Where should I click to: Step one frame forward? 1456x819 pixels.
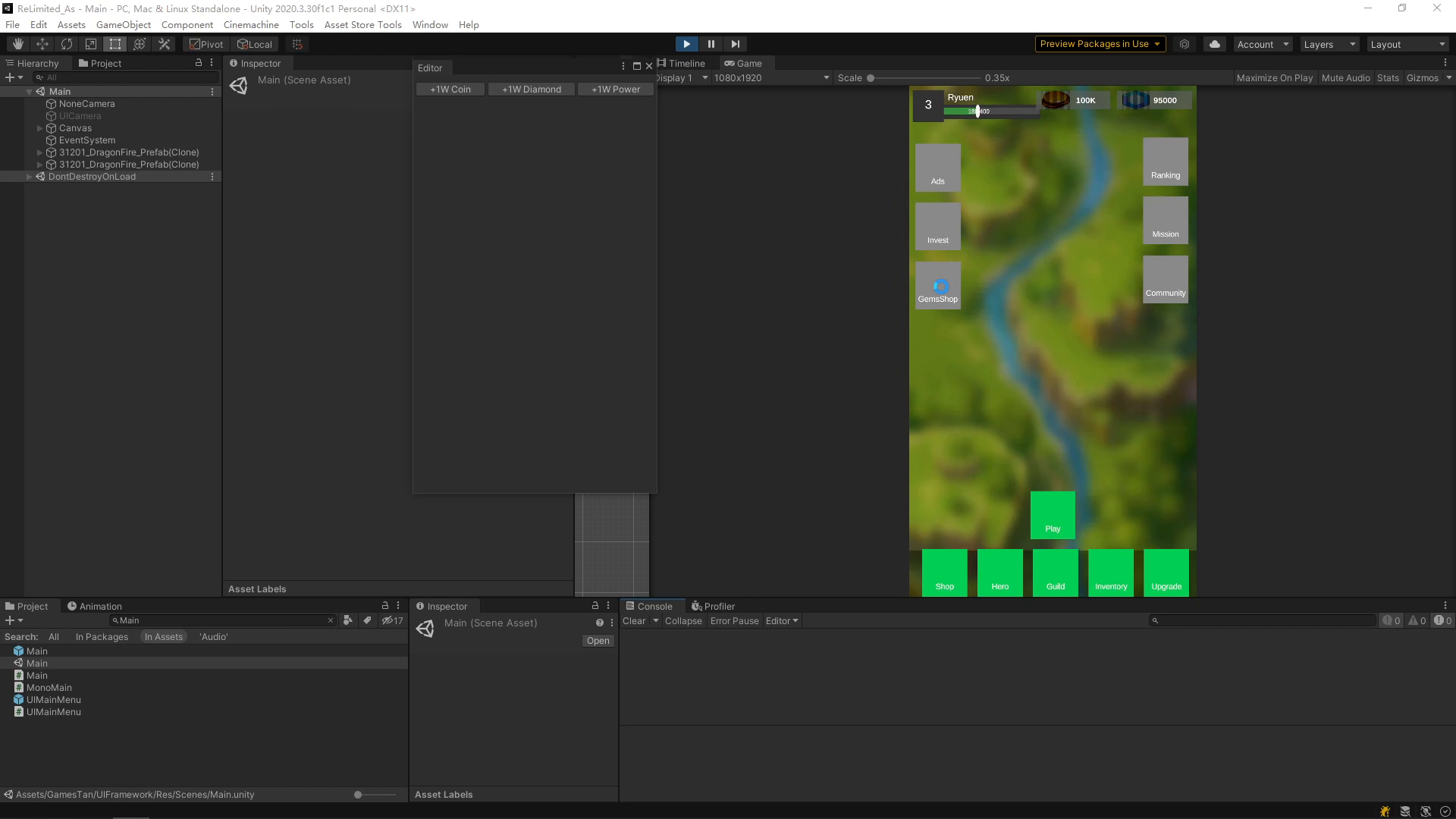pyautogui.click(x=735, y=44)
